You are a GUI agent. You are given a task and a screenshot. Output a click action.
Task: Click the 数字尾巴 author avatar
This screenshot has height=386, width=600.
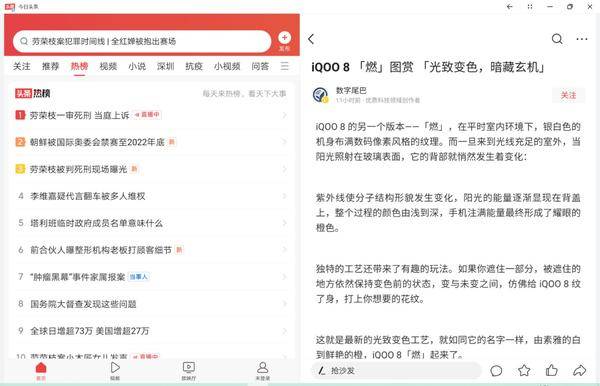coord(320,95)
